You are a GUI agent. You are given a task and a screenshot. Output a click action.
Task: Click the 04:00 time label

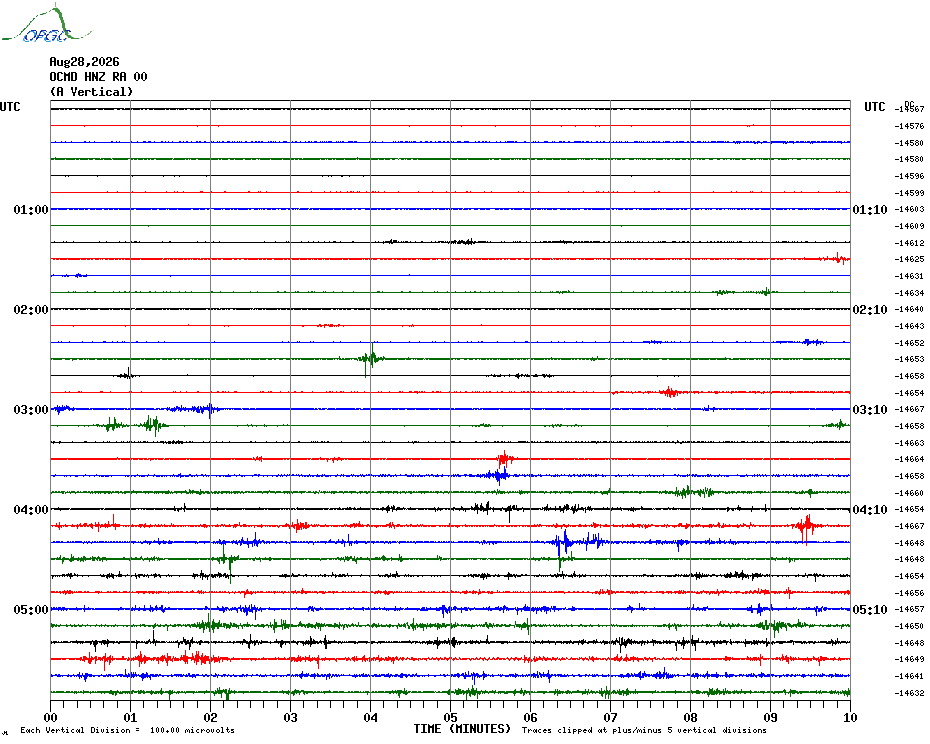coord(31,510)
